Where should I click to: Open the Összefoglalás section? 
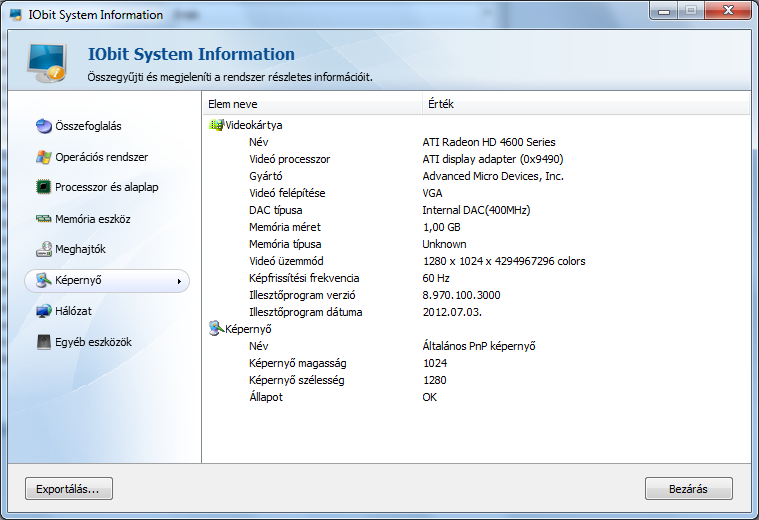[88, 126]
